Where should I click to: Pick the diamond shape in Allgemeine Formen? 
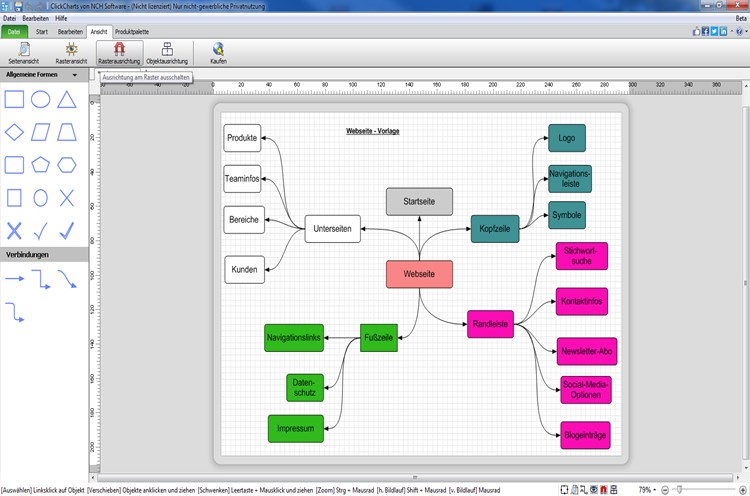point(14,132)
